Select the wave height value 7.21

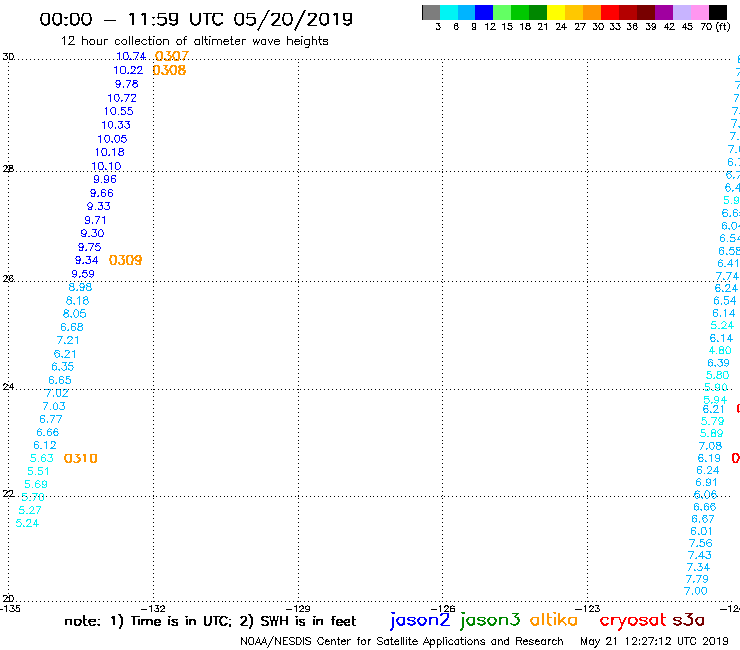click(x=68, y=340)
